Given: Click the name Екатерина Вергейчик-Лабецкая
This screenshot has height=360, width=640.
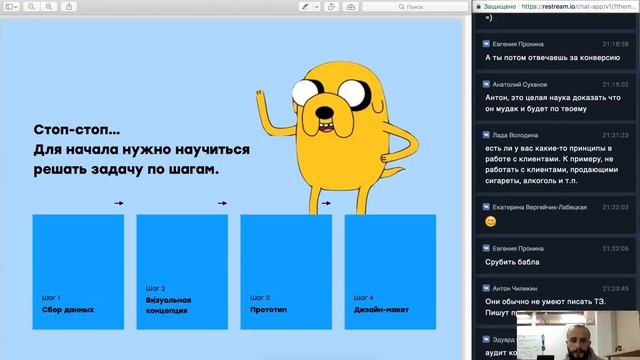Looking at the screenshot, I should point(540,207).
